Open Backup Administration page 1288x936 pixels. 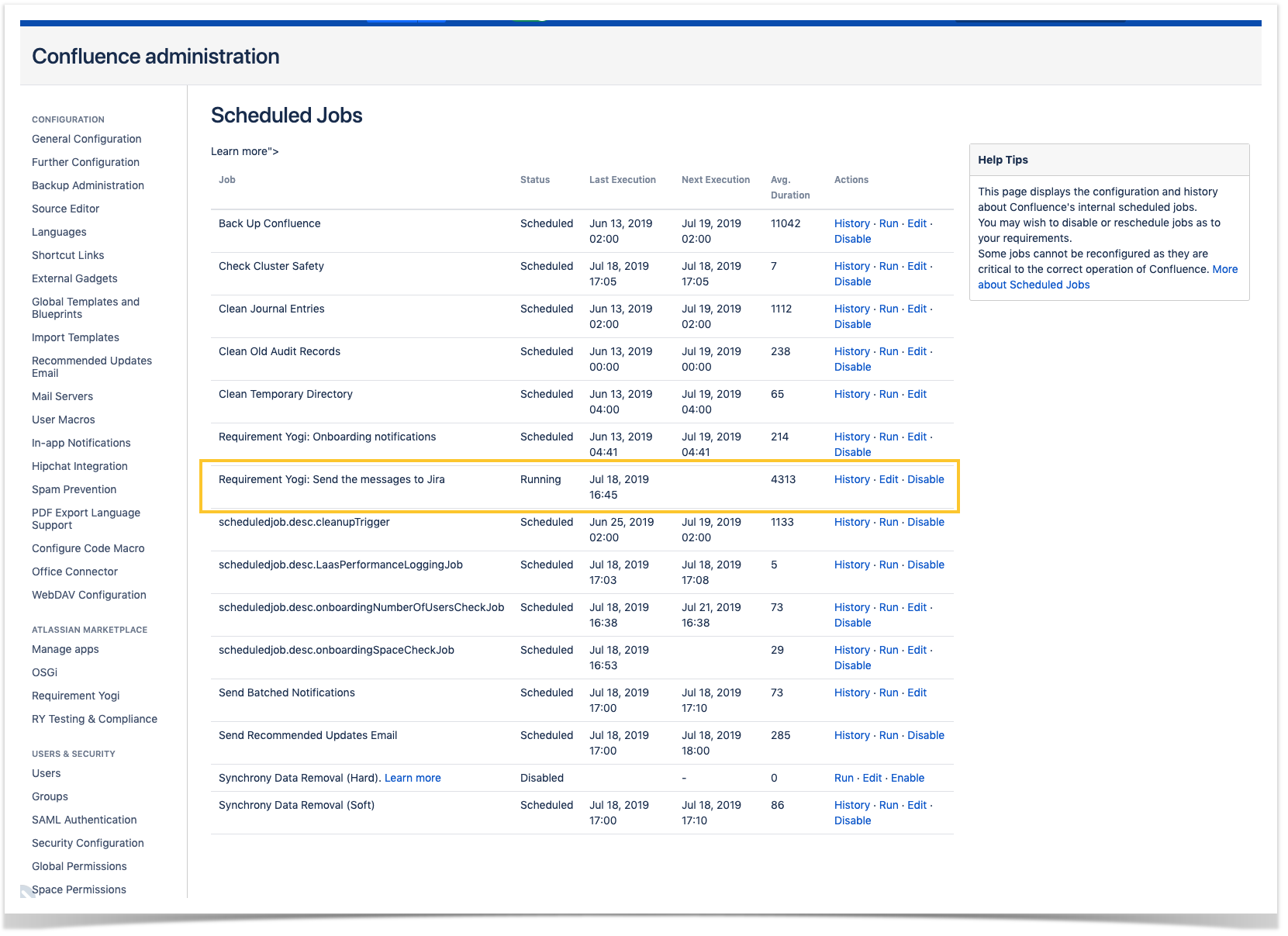tap(87, 185)
